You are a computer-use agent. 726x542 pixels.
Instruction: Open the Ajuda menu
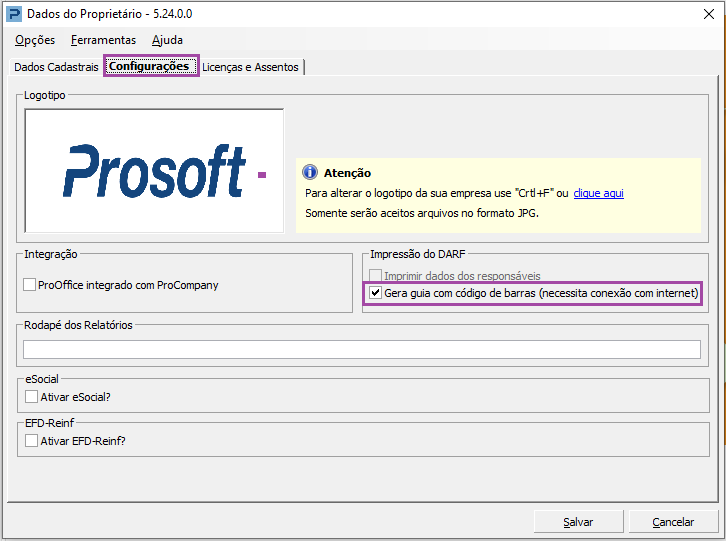[x=167, y=40]
